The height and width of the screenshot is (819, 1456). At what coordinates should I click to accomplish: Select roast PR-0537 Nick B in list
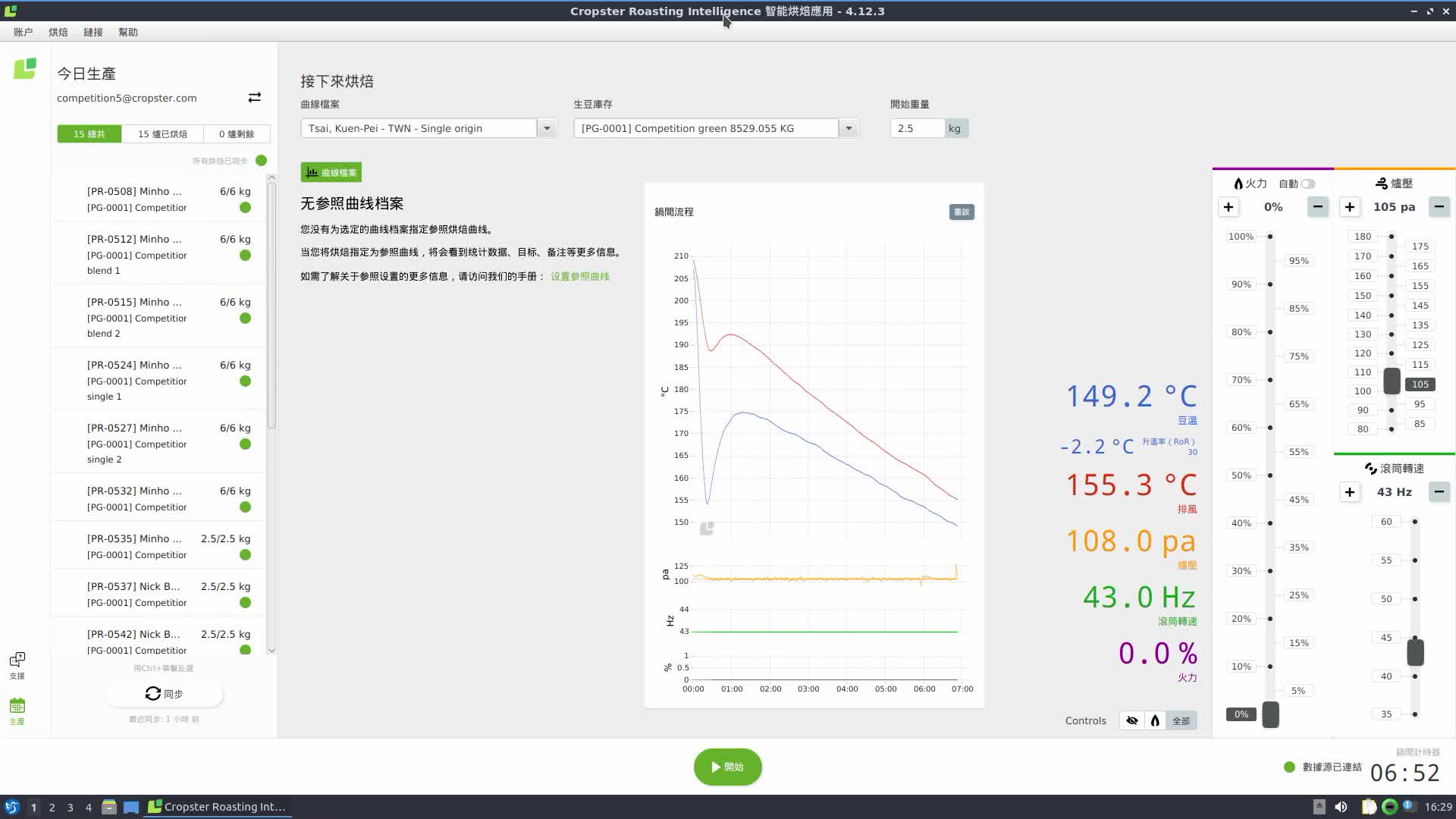(159, 595)
